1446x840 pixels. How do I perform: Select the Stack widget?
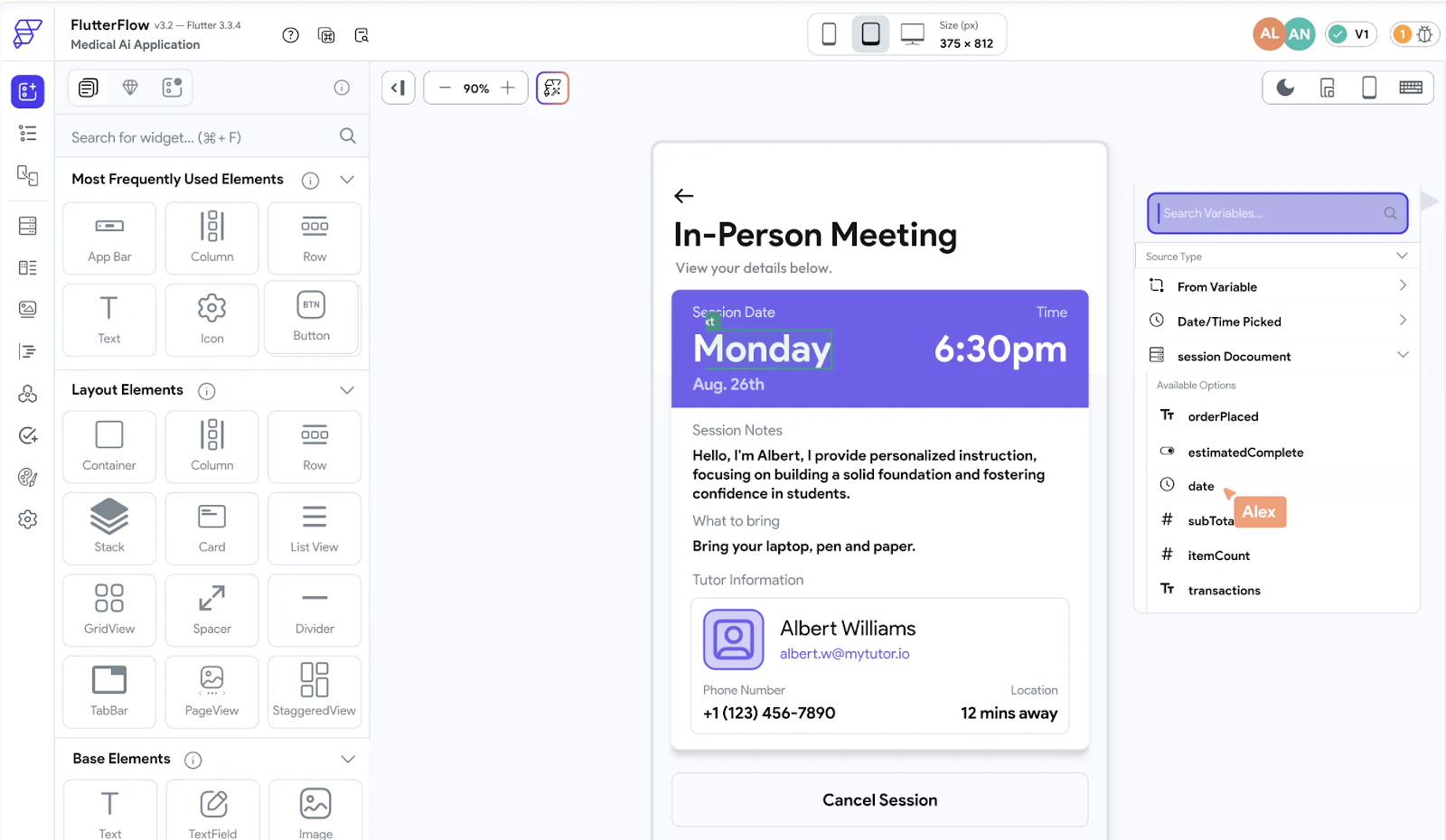[109, 528]
